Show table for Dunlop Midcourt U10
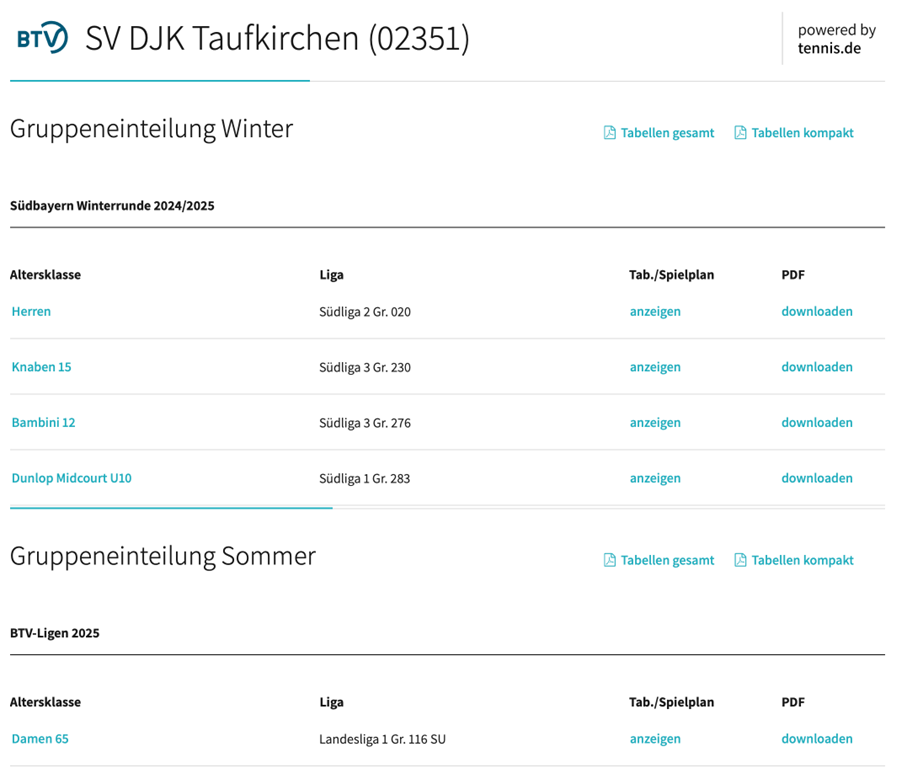Viewport: 907px width, 784px height. [655, 478]
